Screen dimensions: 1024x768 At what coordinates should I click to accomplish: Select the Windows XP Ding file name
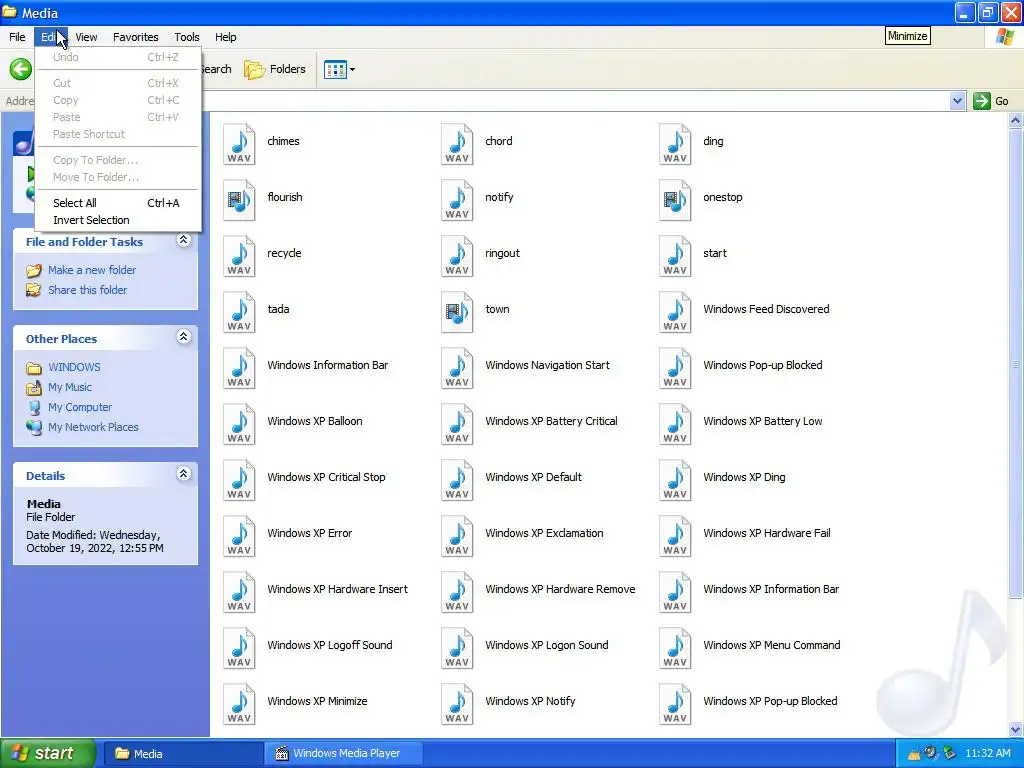coord(744,477)
